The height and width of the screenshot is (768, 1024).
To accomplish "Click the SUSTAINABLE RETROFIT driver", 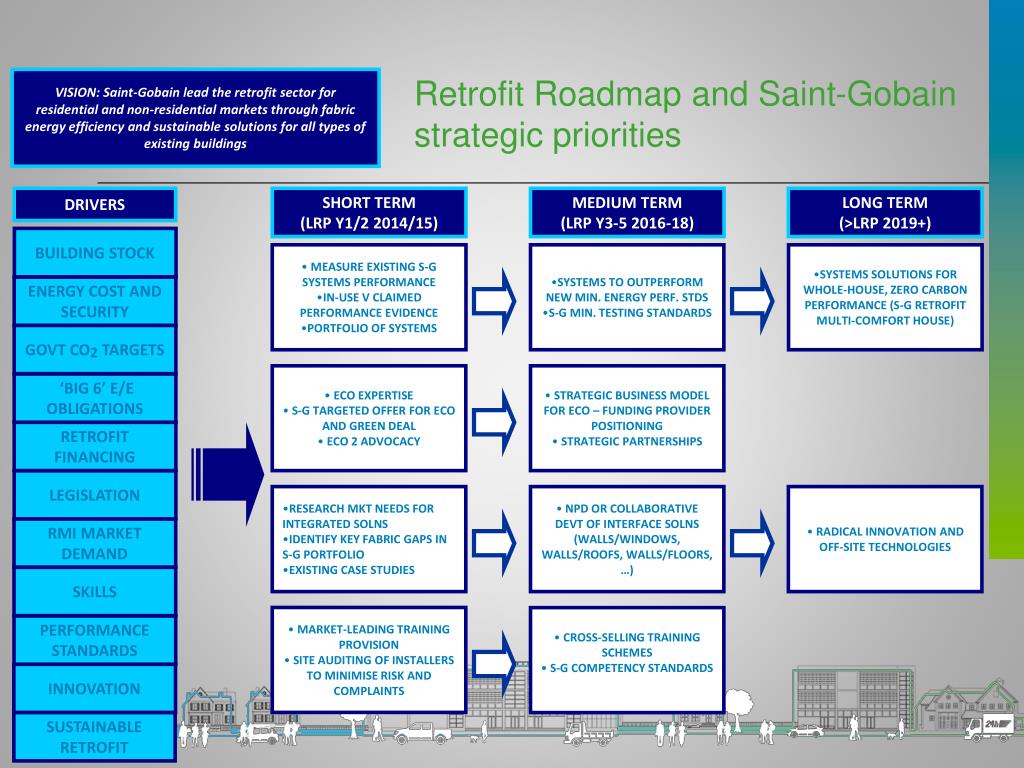I will click(95, 737).
